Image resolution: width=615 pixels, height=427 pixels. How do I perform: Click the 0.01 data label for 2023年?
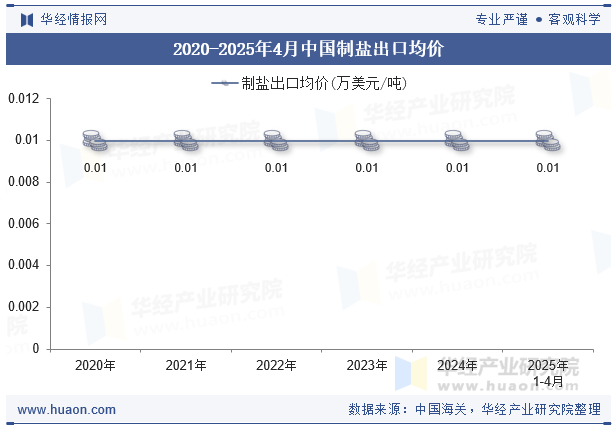tap(367, 168)
